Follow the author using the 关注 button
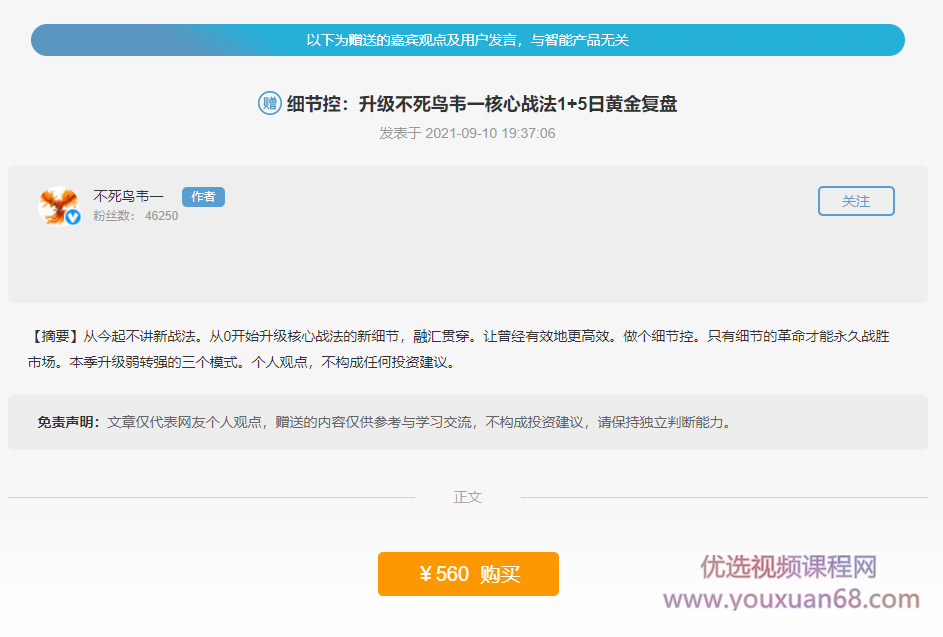The width and height of the screenshot is (943, 637). point(856,200)
